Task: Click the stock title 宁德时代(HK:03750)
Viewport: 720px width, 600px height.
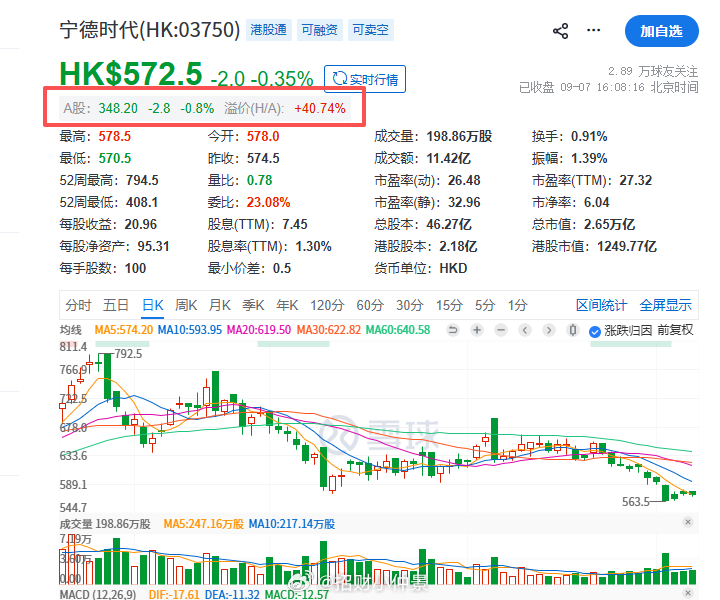Action: point(150,30)
